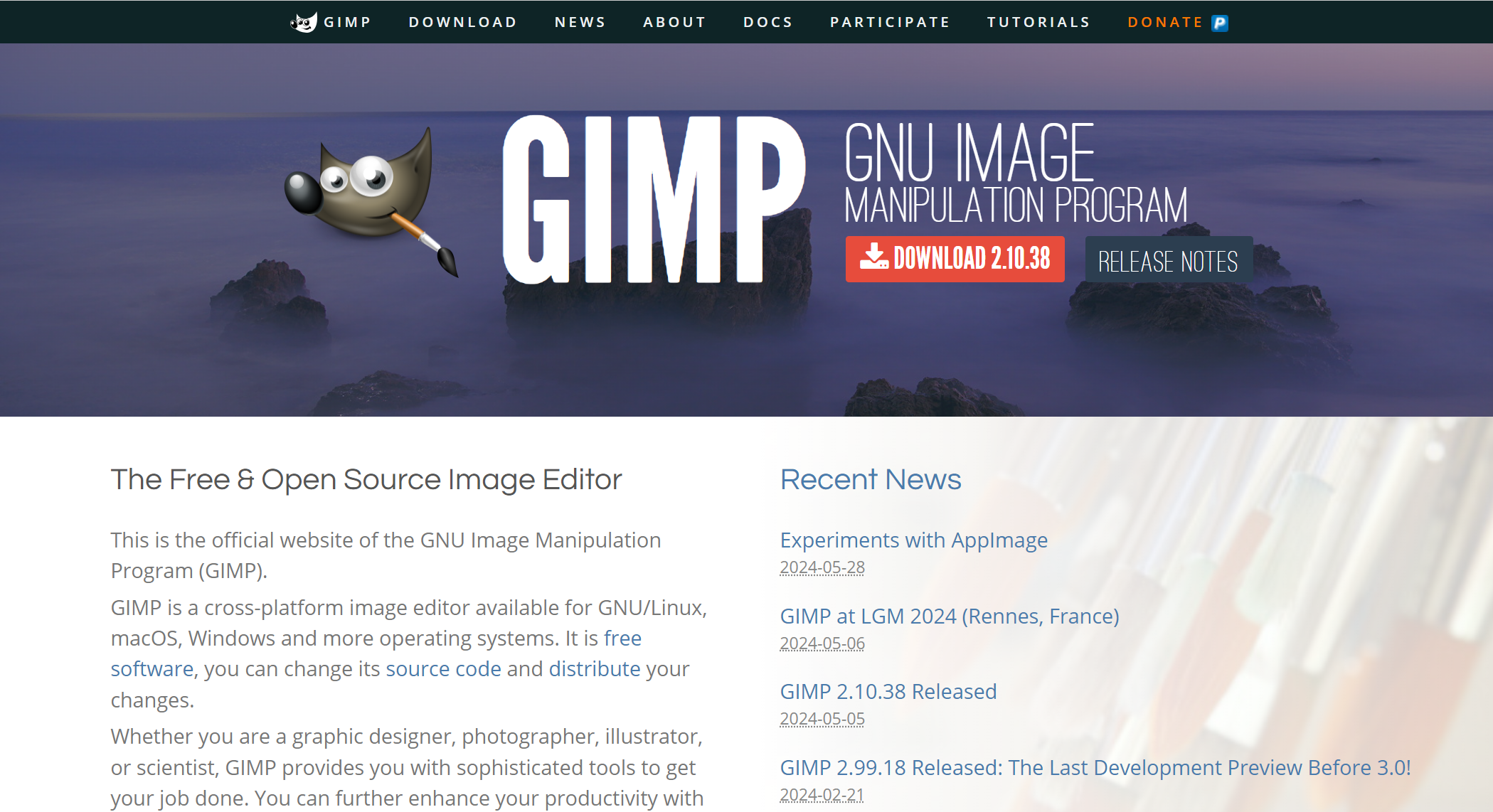This screenshot has width=1493, height=812.
Task: Click the News navigation icon
Action: pyautogui.click(x=579, y=20)
